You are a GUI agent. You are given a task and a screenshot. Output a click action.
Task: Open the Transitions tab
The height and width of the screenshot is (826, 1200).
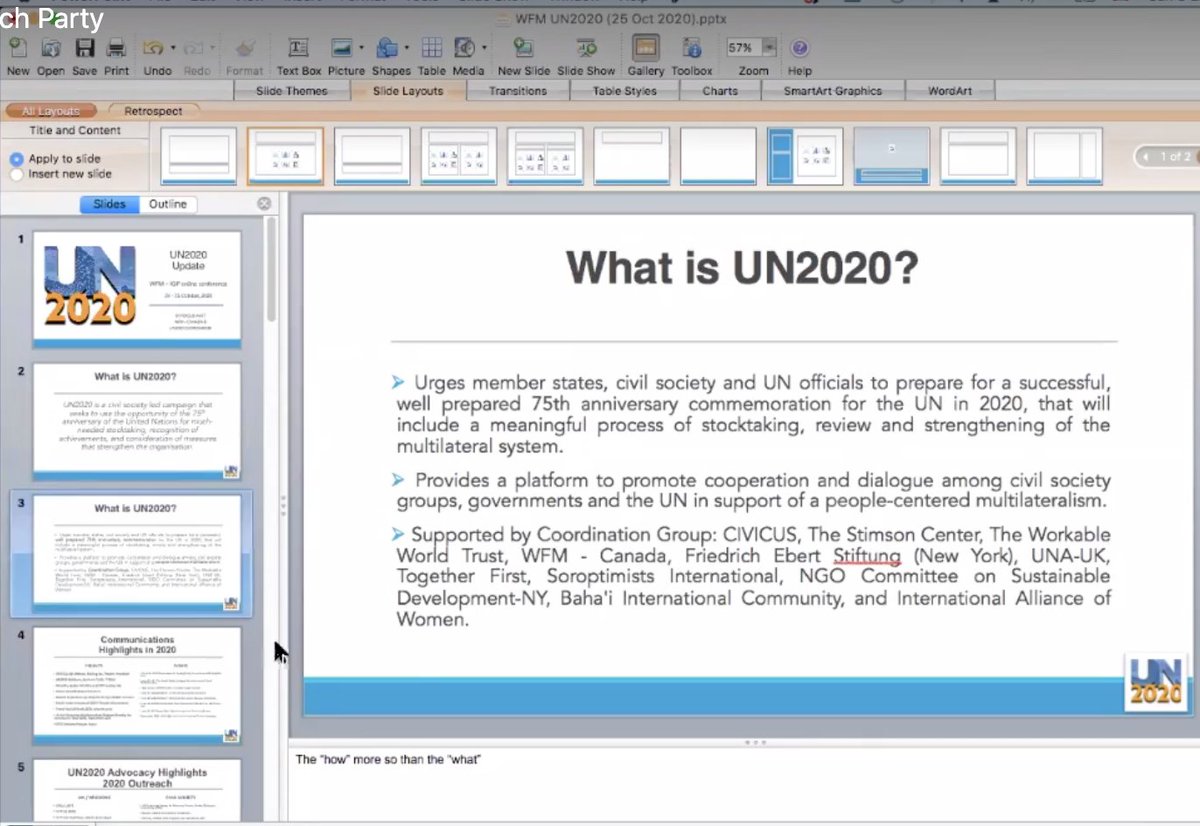tap(518, 91)
